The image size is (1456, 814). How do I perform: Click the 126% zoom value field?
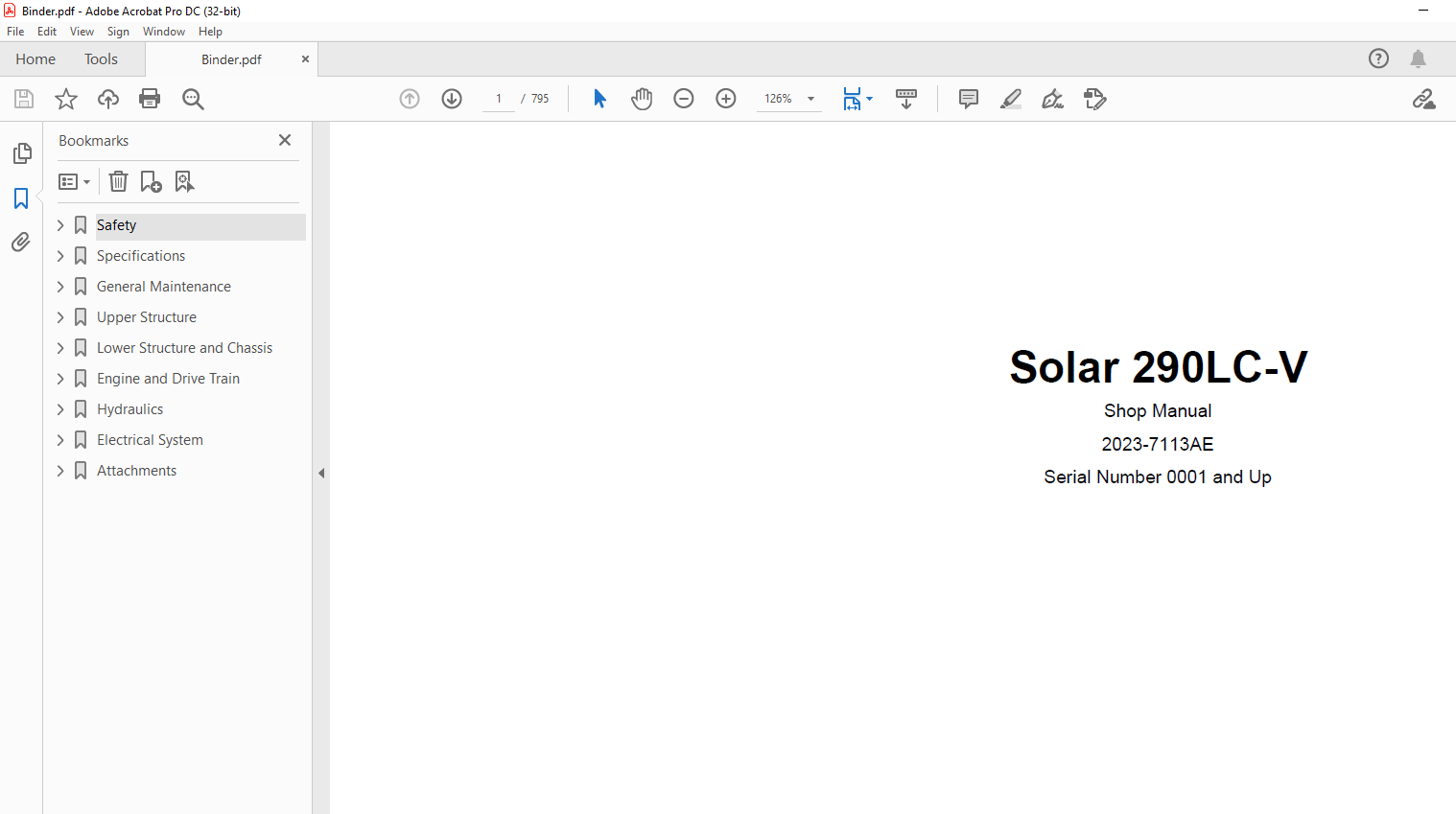[x=779, y=99]
